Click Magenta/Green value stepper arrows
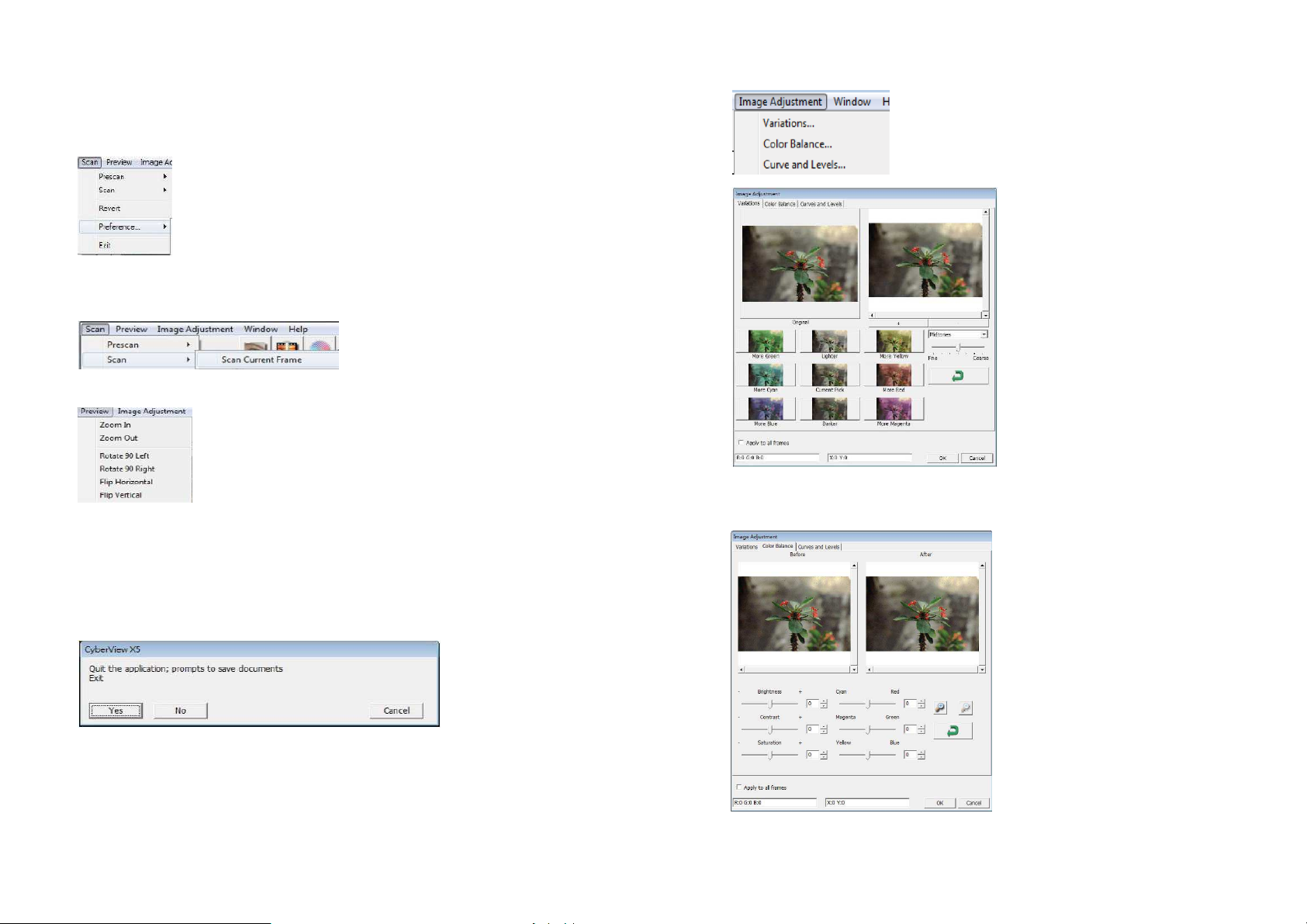This screenshot has width=1307, height=924. point(921,729)
